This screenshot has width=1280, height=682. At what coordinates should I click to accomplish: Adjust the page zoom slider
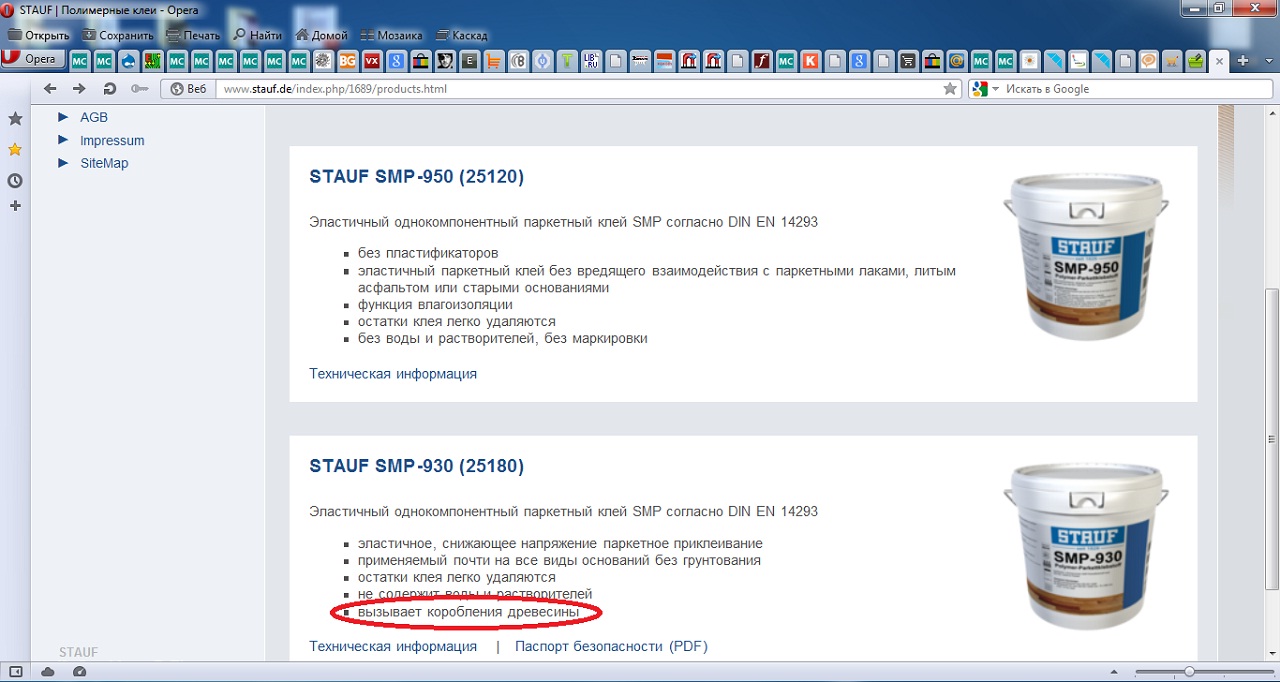tap(1190, 672)
